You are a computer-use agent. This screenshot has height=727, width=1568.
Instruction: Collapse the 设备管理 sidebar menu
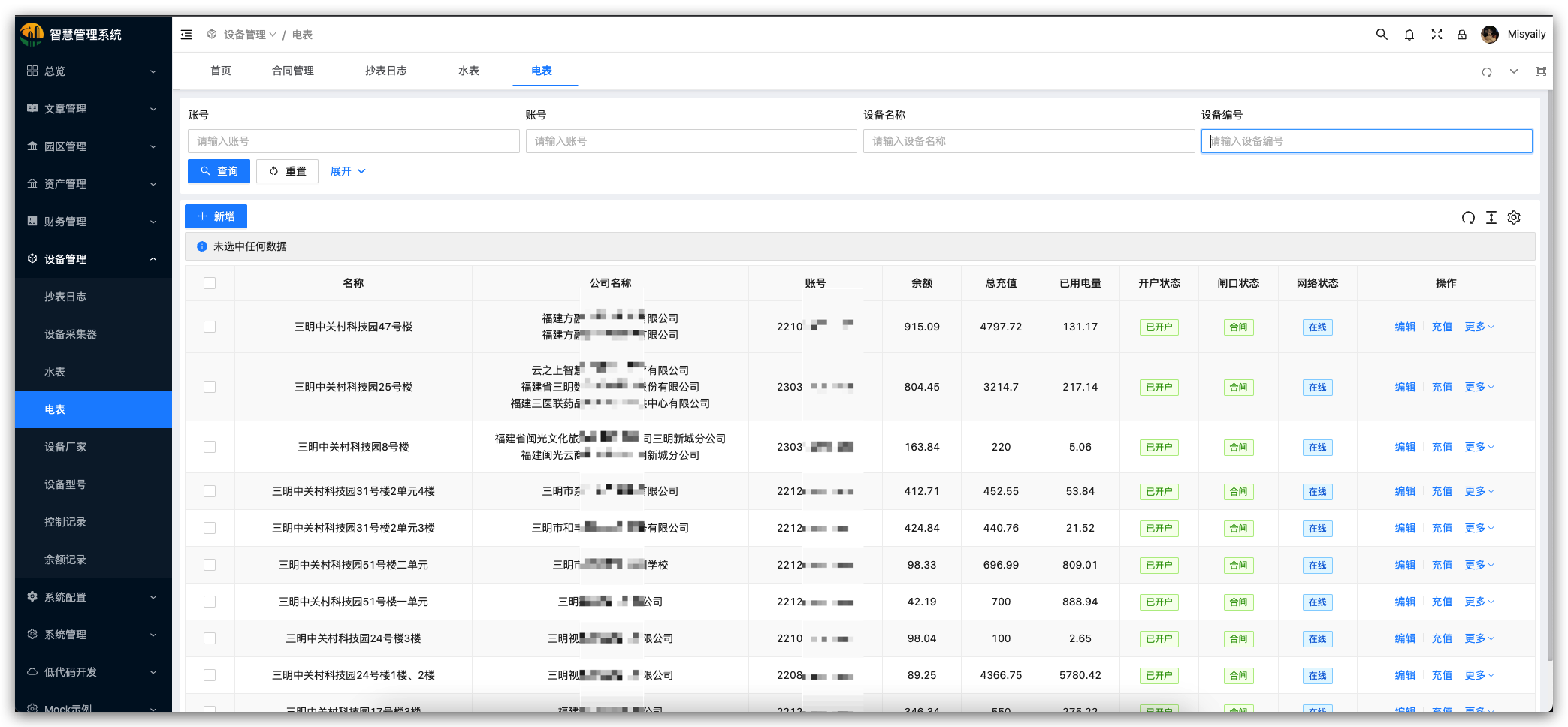[x=93, y=259]
